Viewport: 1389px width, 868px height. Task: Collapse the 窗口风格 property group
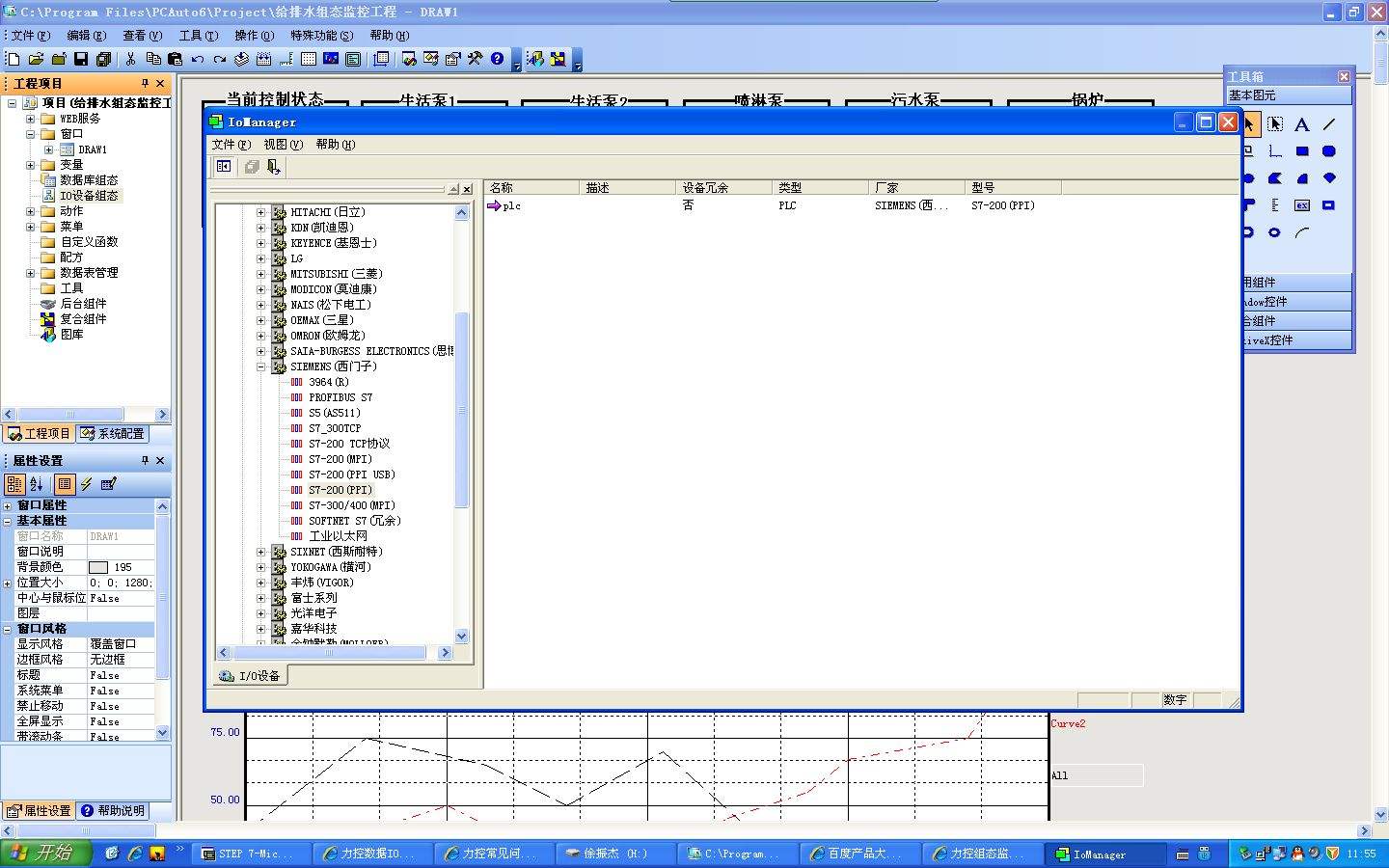(x=8, y=629)
